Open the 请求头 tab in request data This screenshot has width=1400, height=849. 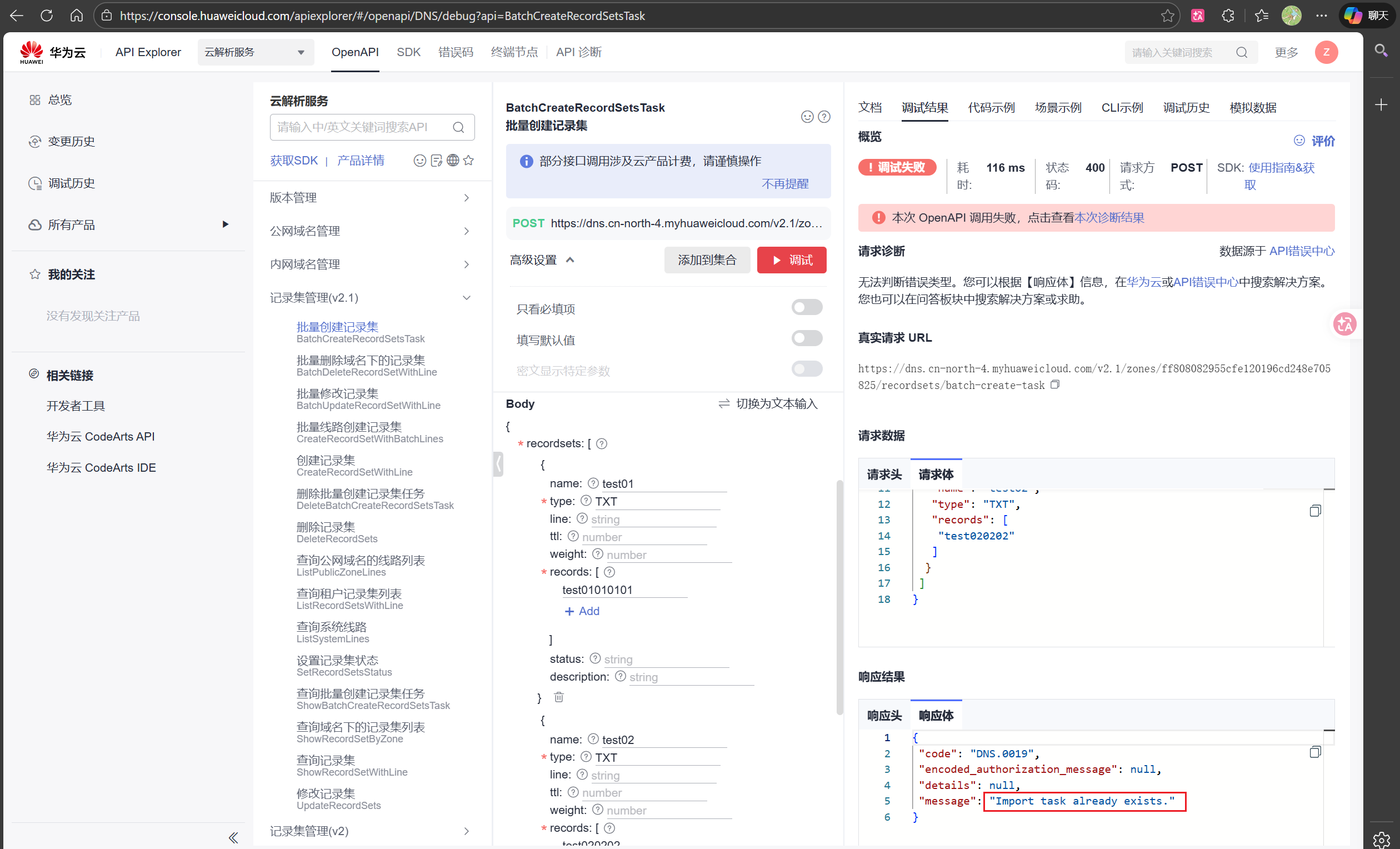(x=884, y=475)
